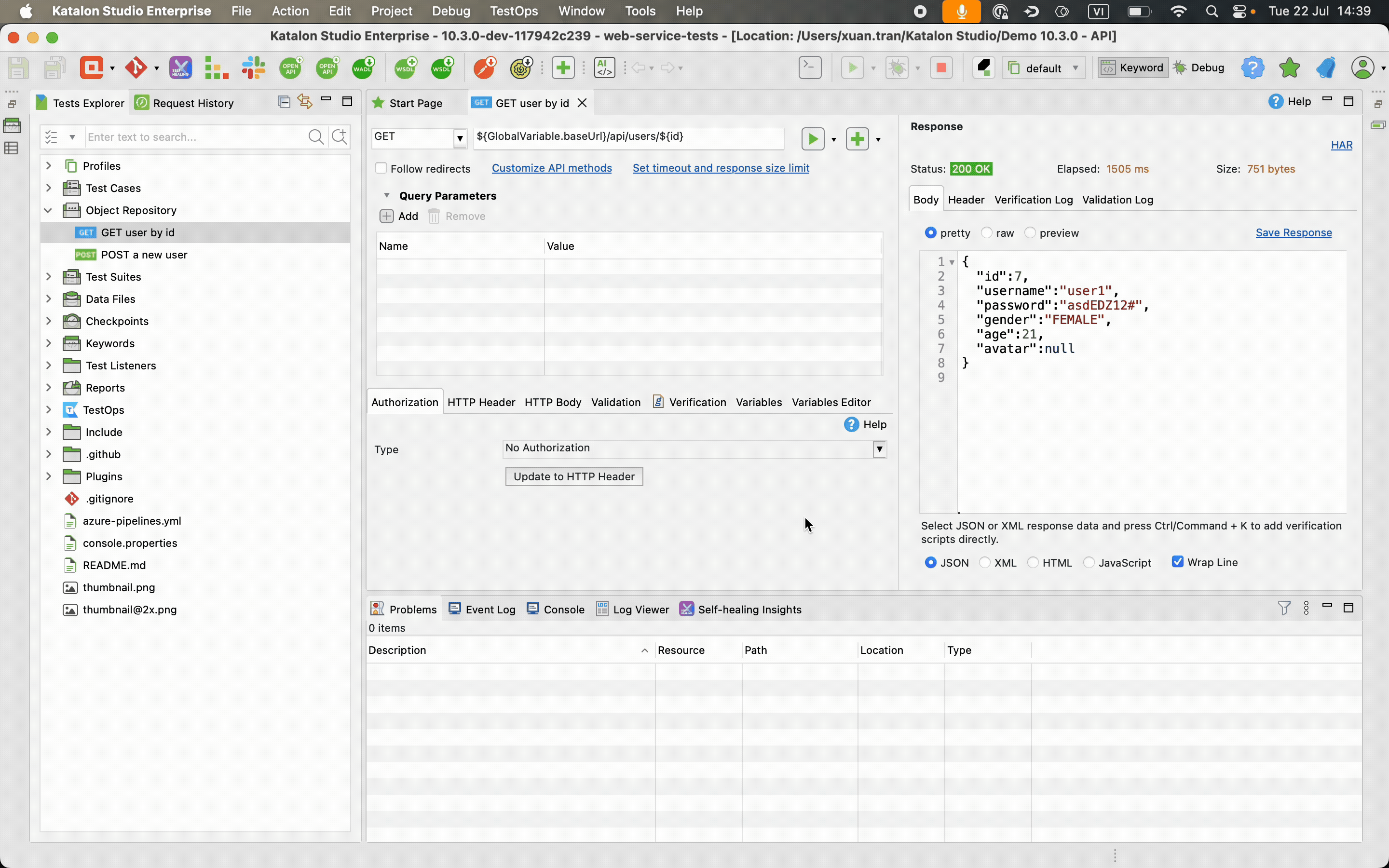Open the user account icon
Image resolution: width=1389 pixels, height=868 pixels.
pos(1362,68)
